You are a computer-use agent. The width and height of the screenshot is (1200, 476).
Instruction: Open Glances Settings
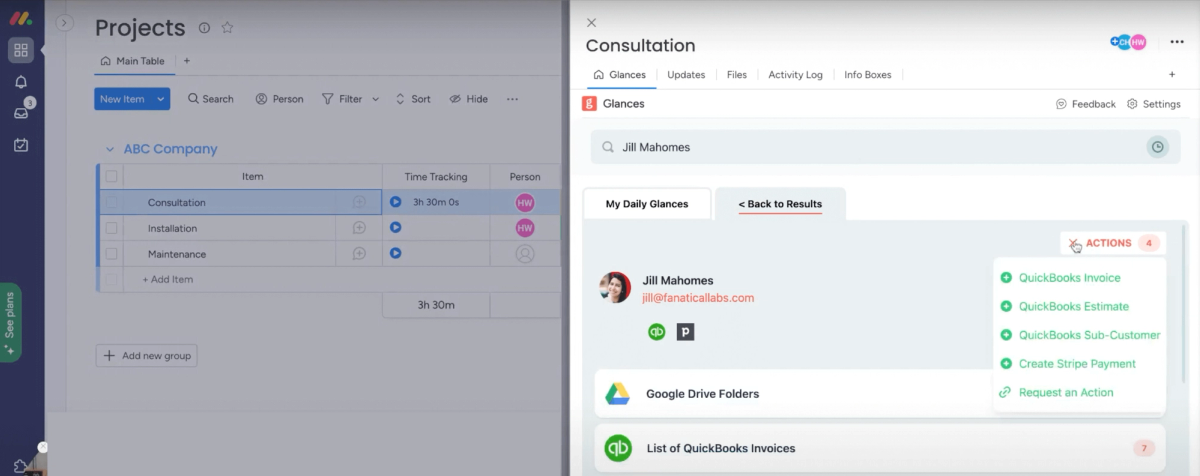point(1153,104)
